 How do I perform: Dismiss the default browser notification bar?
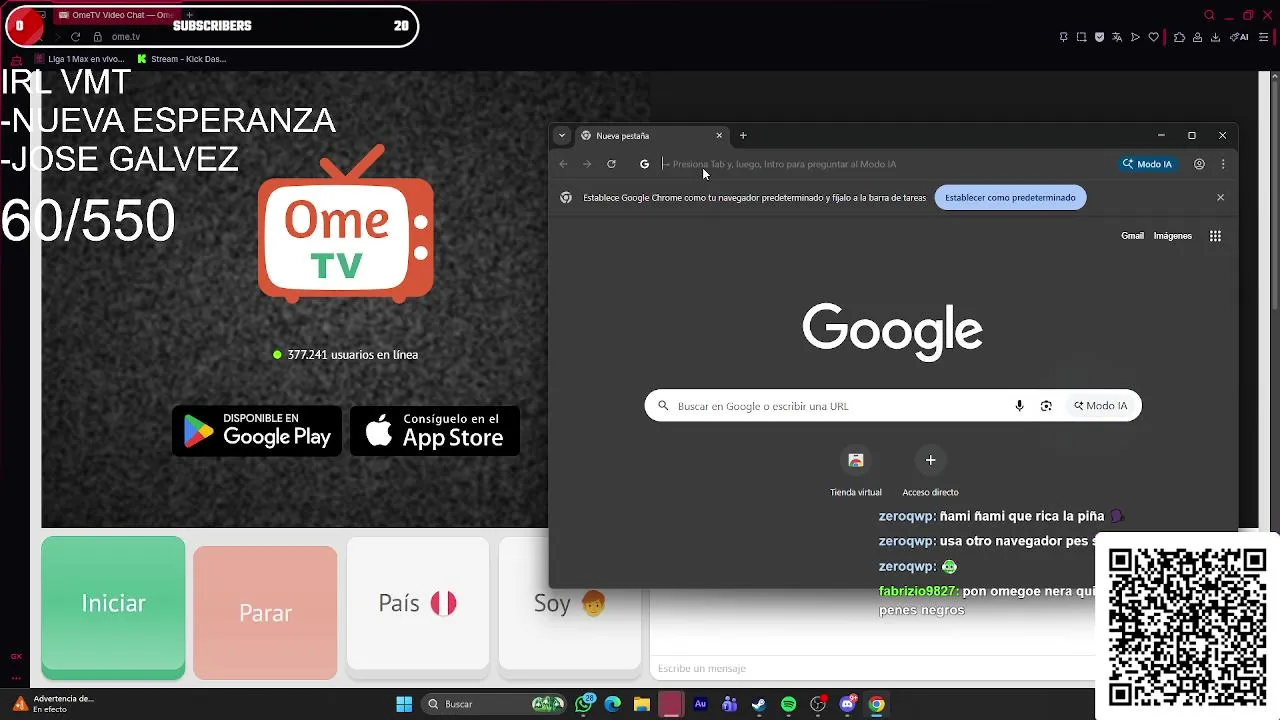tap(1220, 197)
